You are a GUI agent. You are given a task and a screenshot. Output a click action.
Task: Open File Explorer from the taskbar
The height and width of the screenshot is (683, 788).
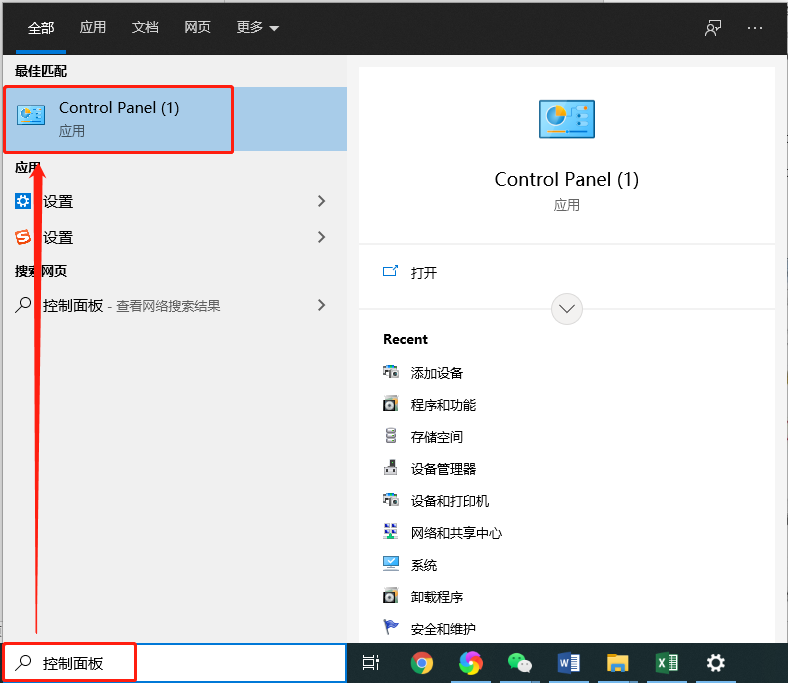coord(617,663)
